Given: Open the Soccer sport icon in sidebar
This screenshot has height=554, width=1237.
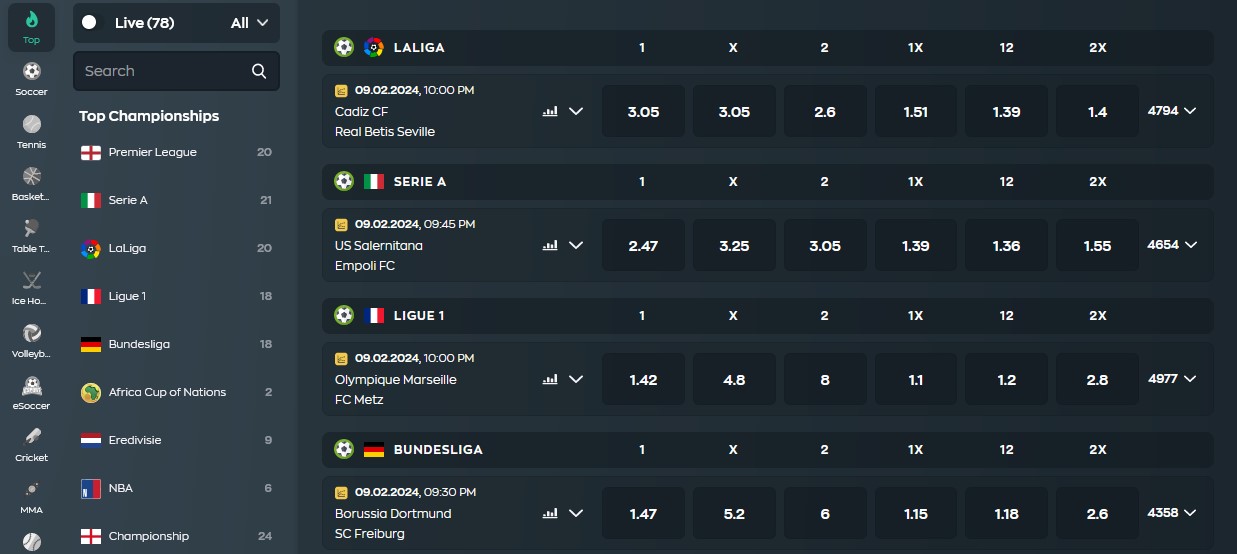Looking at the screenshot, I should pos(31,78).
